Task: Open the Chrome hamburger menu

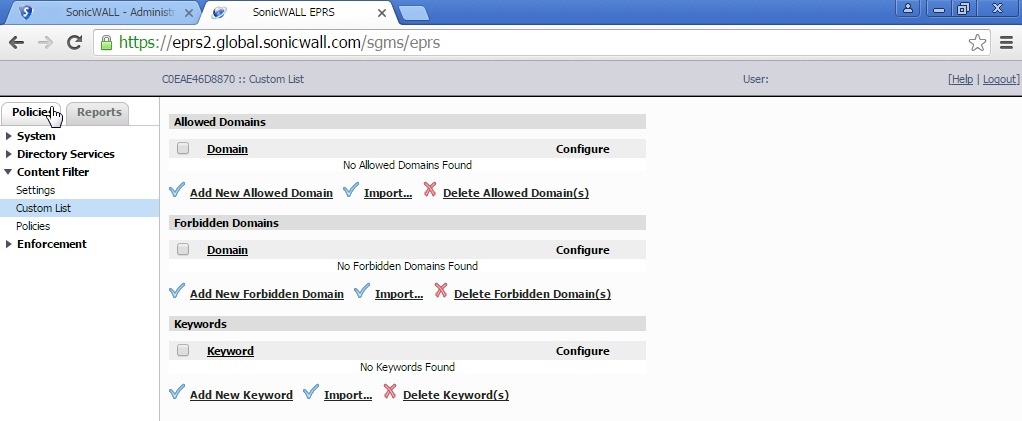Action: pyautogui.click(x=1006, y=42)
